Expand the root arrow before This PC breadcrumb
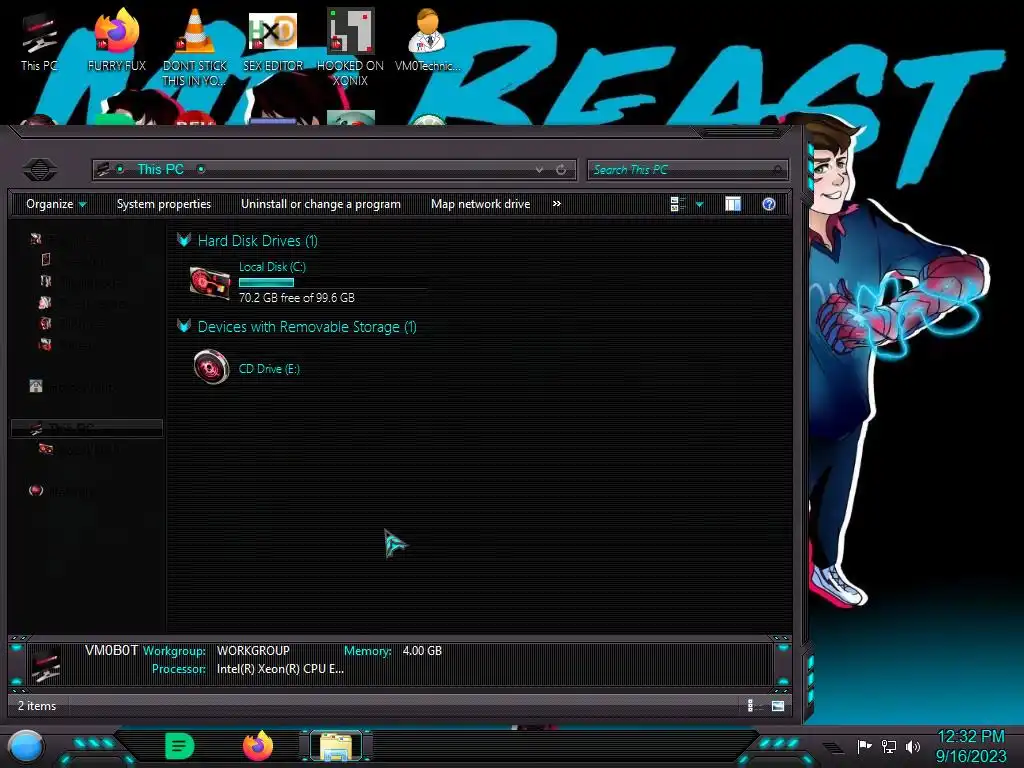Screen dimensions: 1024x768 coord(120,169)
